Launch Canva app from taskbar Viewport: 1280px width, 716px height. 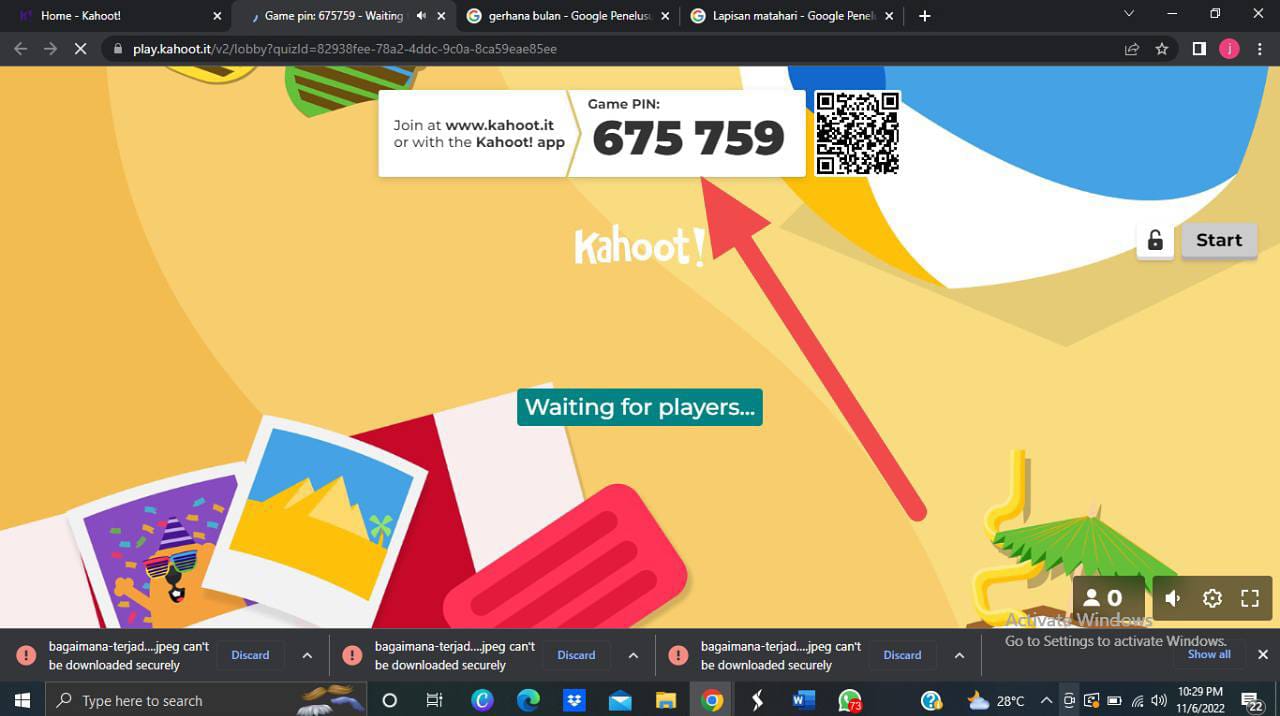[x=482, y=700]
